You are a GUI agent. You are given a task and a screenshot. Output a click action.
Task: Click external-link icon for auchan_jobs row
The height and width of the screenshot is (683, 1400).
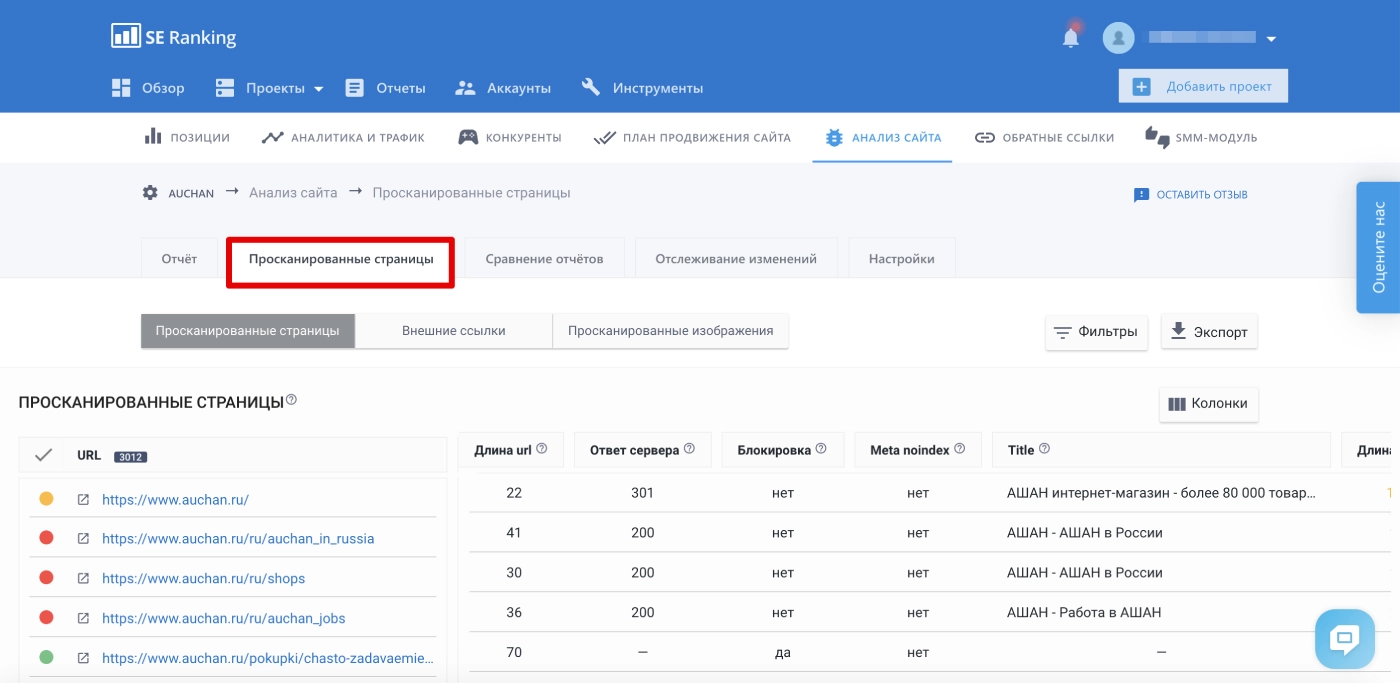(x=83, y=618)
